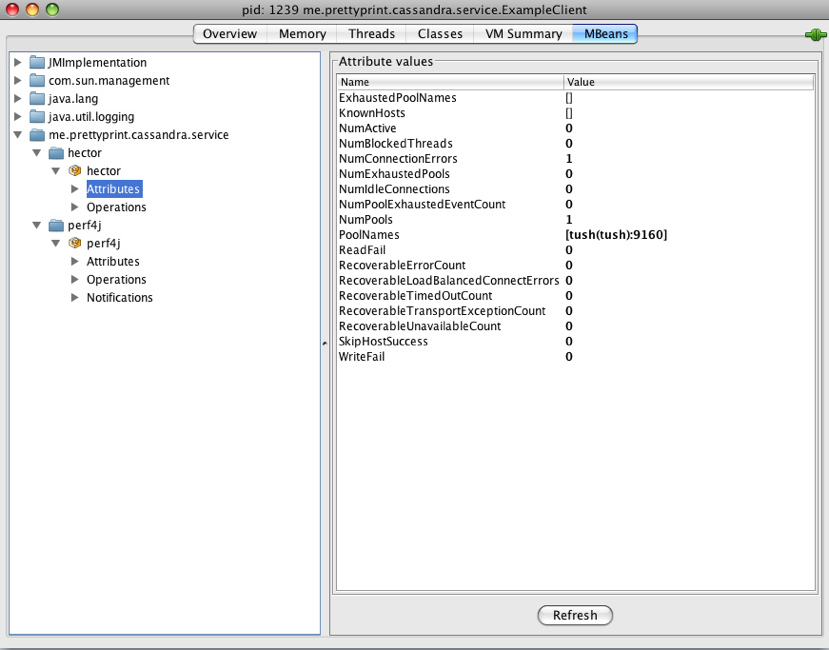Select the NumIdleConnections attribute name

click(x=394, y=189)
